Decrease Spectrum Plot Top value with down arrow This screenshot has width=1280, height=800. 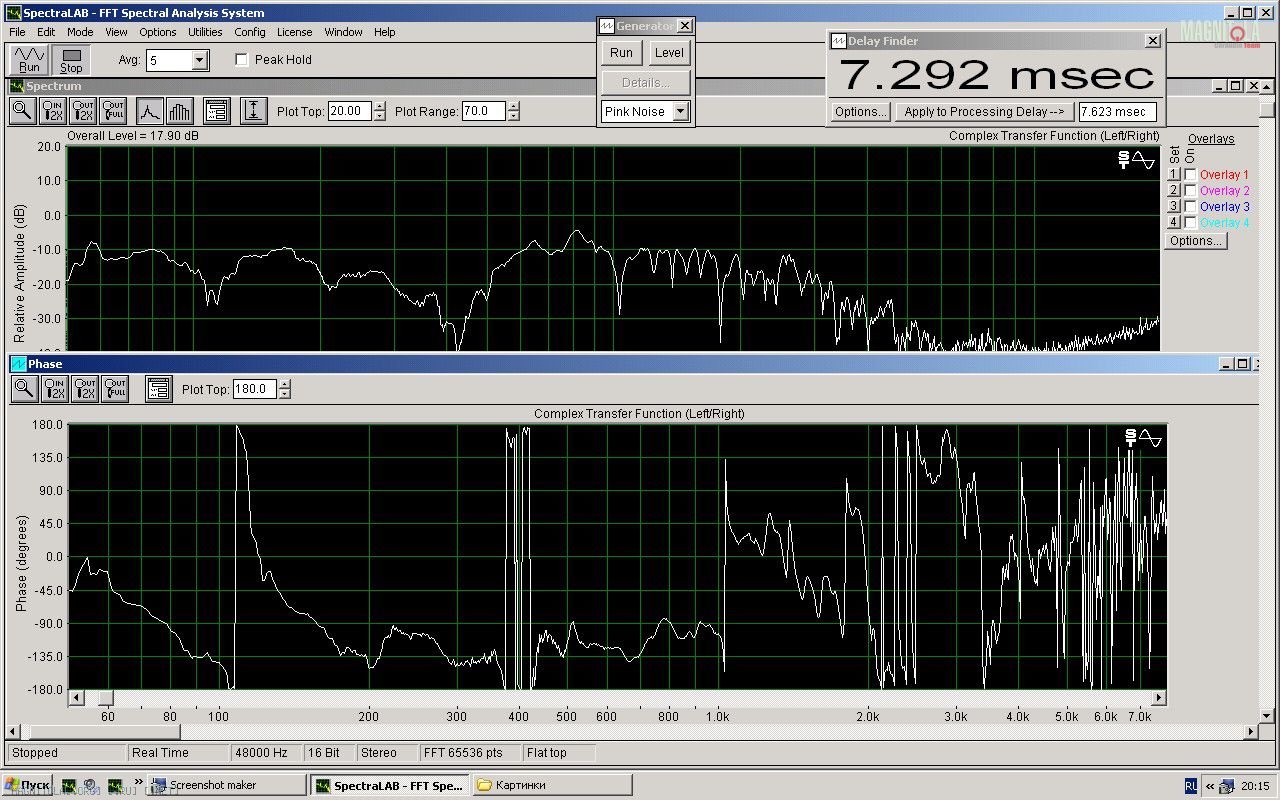coord(379,116)
